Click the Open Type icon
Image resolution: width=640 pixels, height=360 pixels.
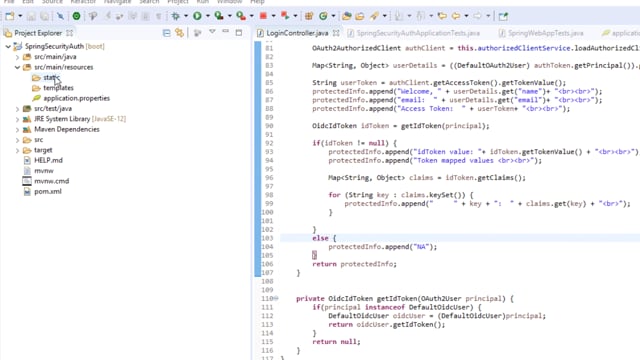pos(347,16)
